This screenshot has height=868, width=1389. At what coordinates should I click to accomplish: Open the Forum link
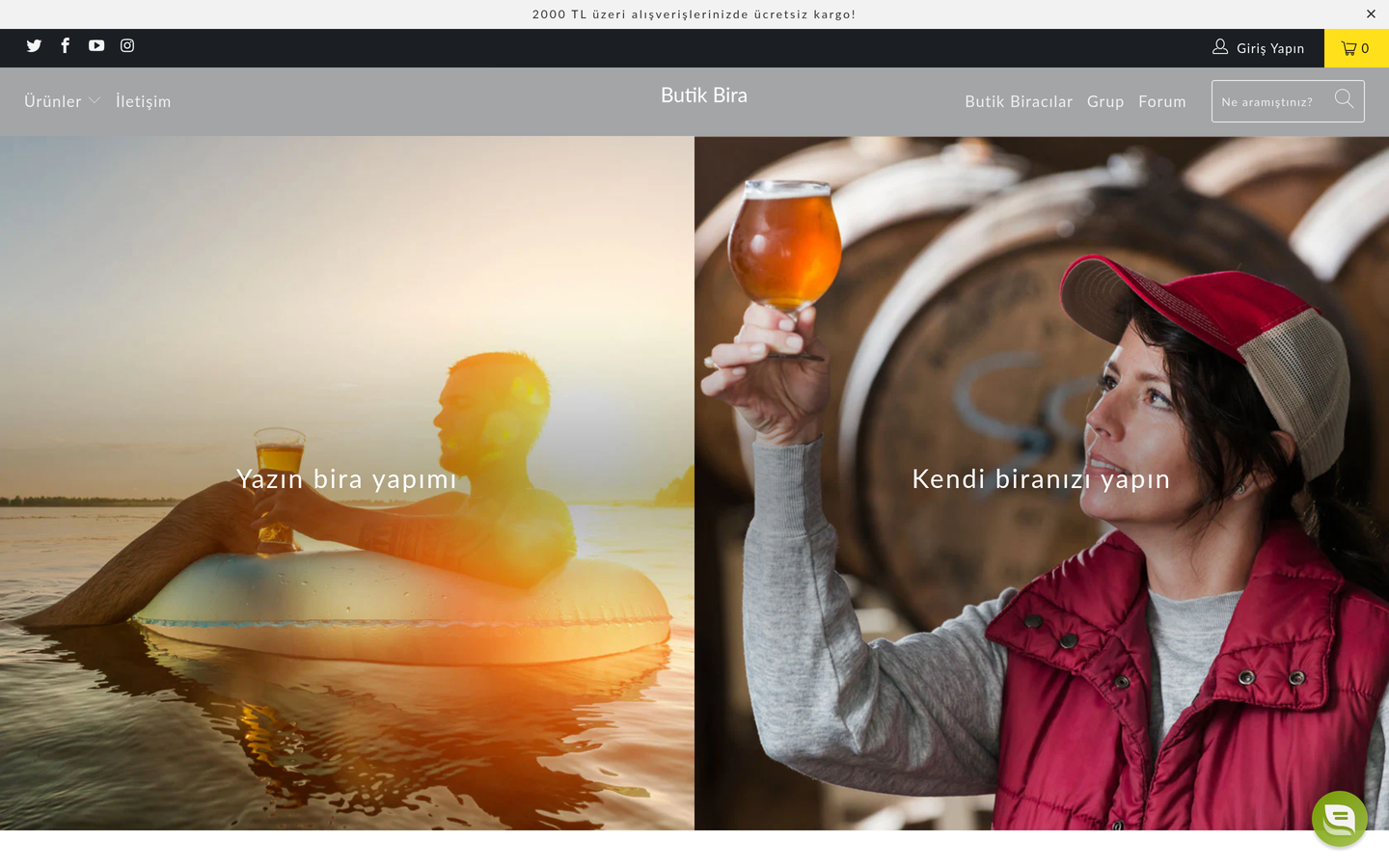(1162, 101)
